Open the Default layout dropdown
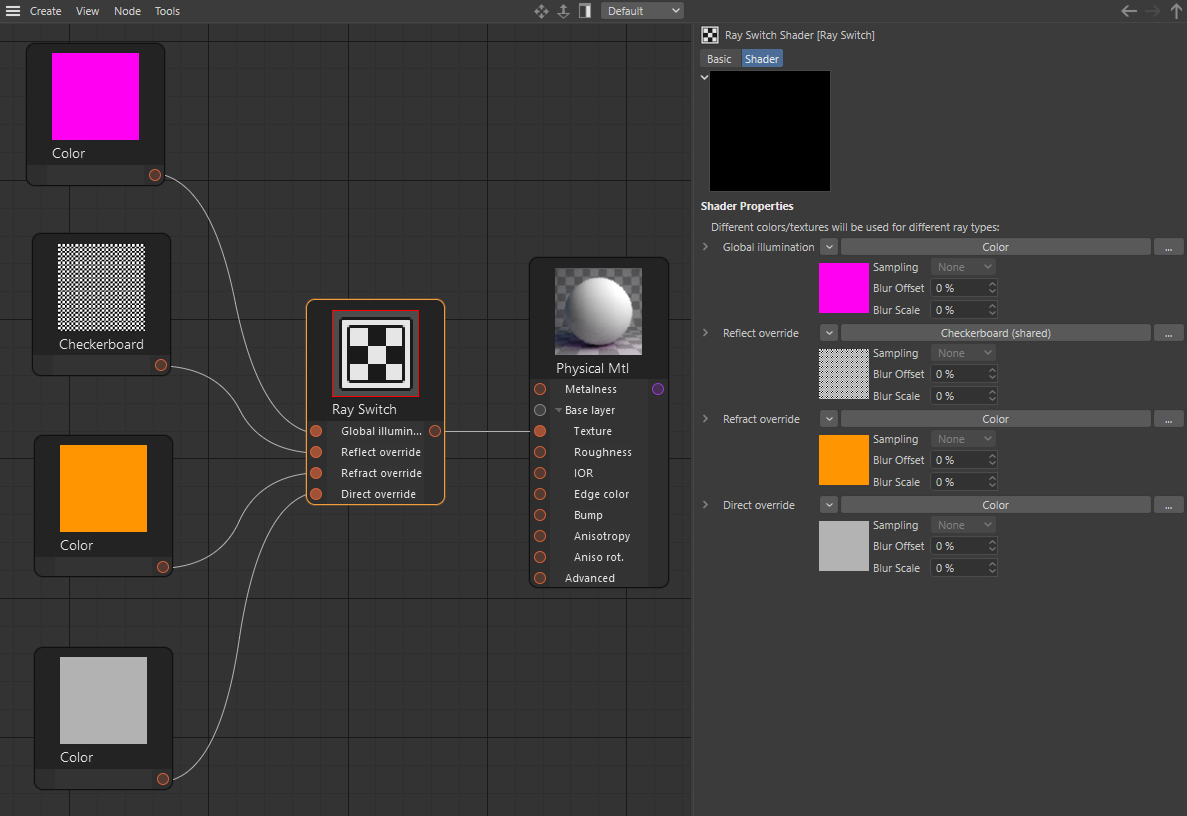Viewport: 1187px width, 816px height. [x=643, y=11]
